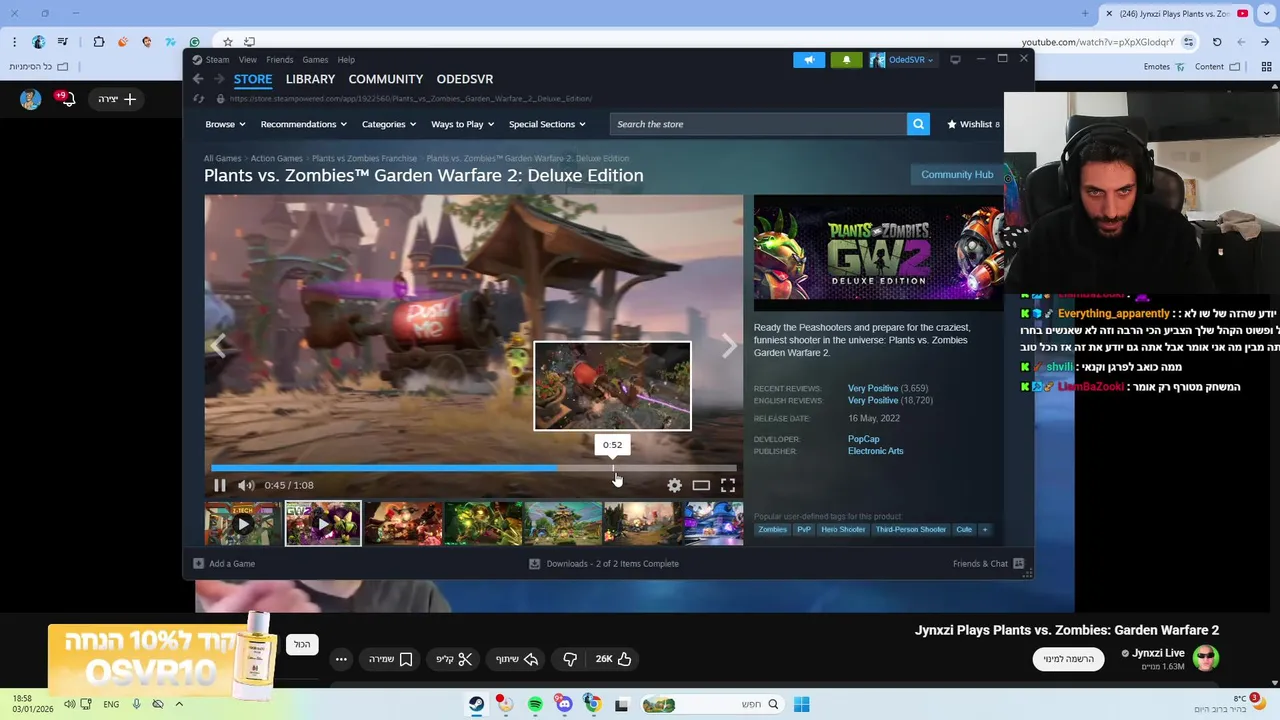Open Spotify from Windows taskbar
Image resolution: width=1280 pixels, height=720 pixels.
click(535, 705)
